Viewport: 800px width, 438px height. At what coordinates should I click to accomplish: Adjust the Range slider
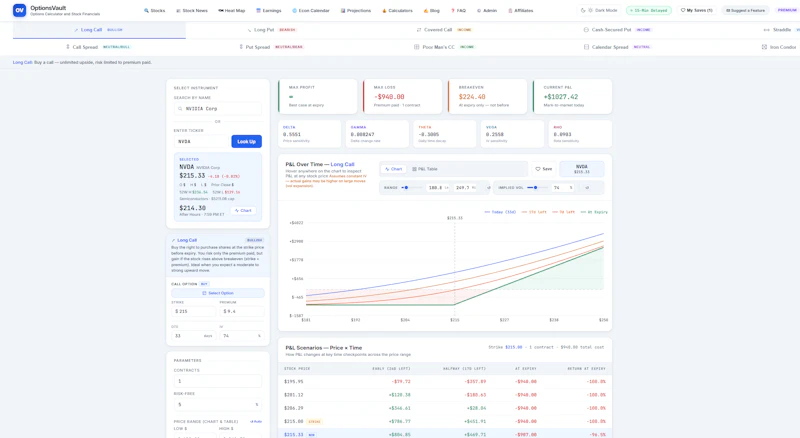411,188
